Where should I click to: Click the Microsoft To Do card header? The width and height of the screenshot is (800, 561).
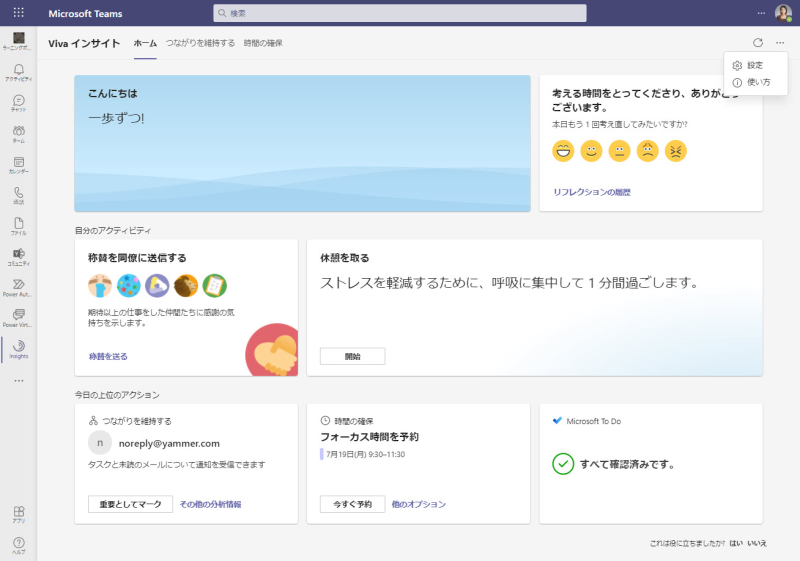point(587,421)
